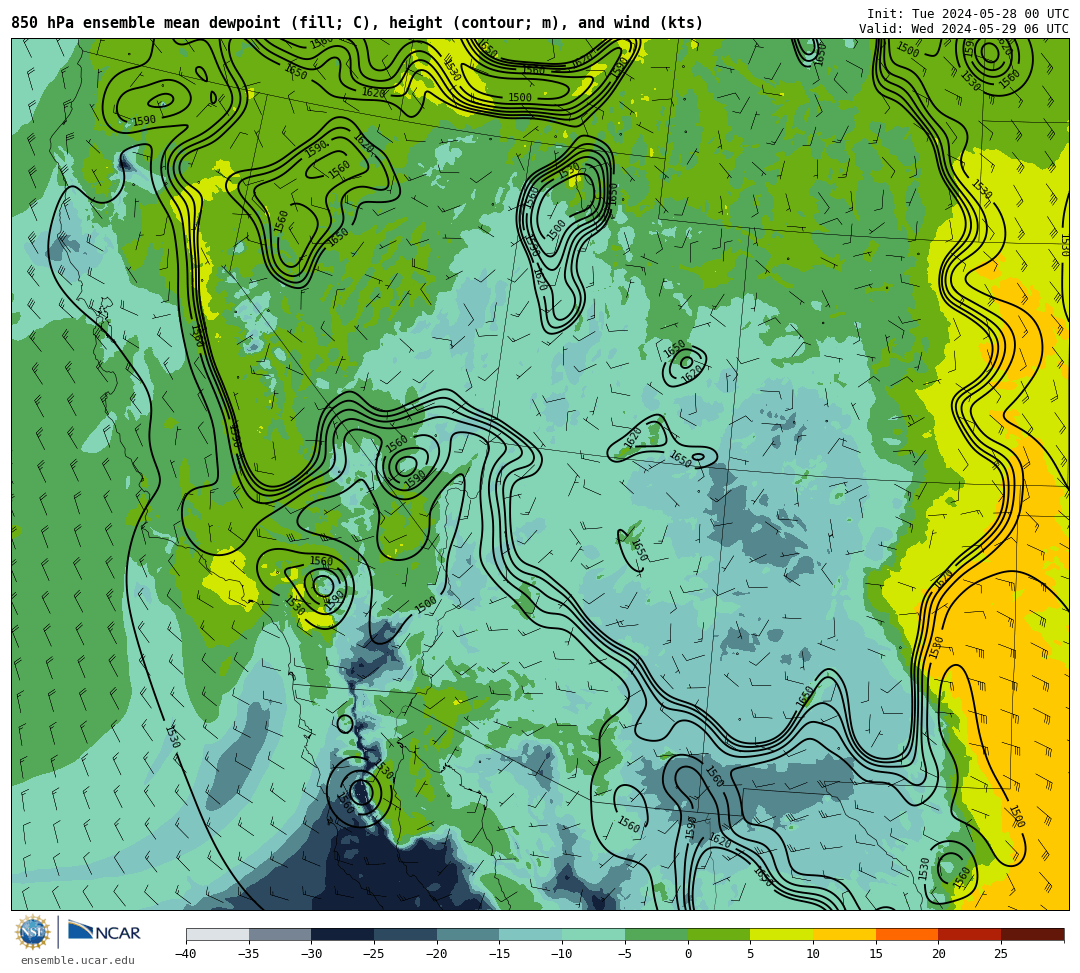Click the -30 colorbar tick label

click(x=311, y=954)
